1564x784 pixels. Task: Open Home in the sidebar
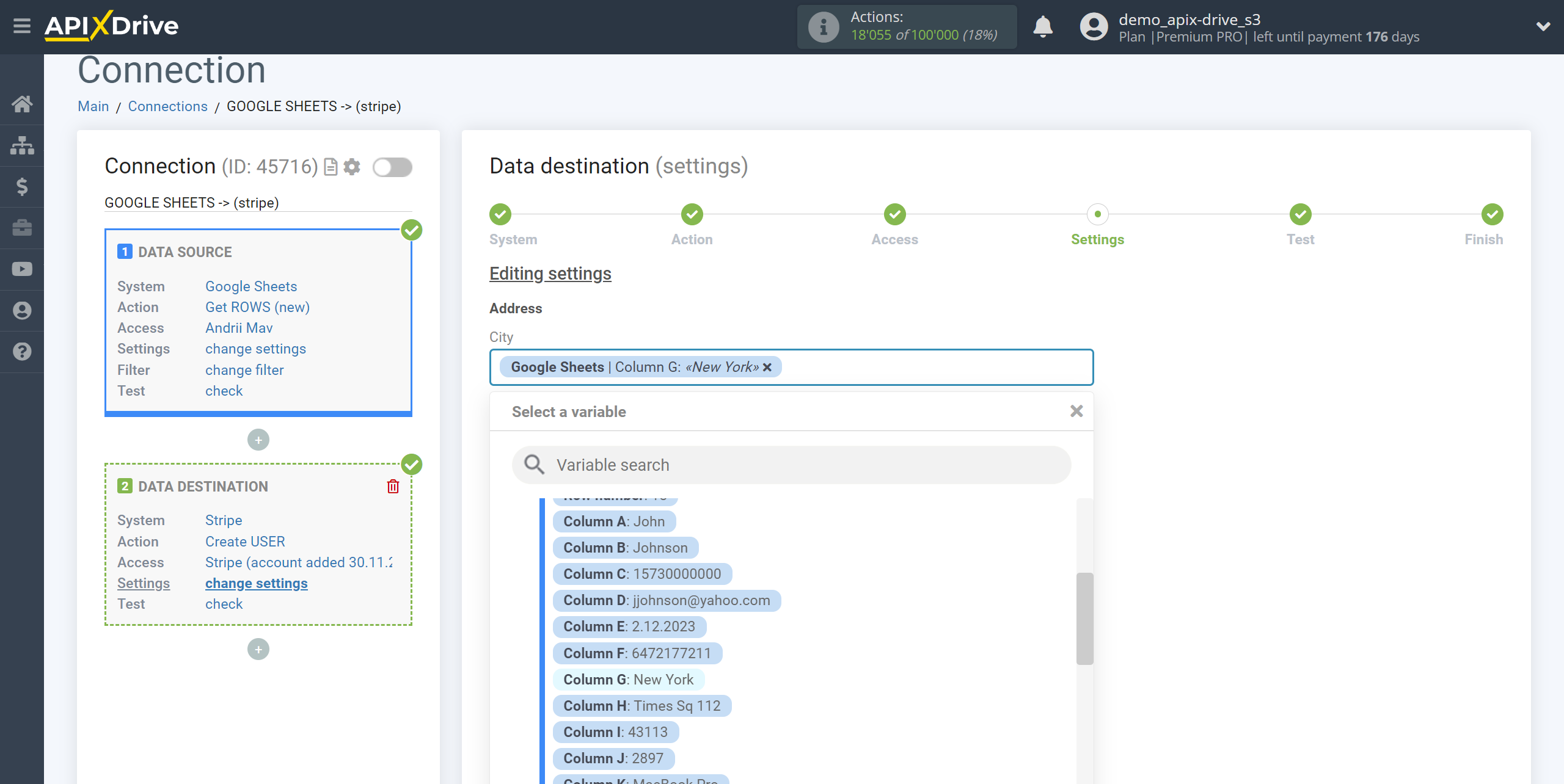22,104
